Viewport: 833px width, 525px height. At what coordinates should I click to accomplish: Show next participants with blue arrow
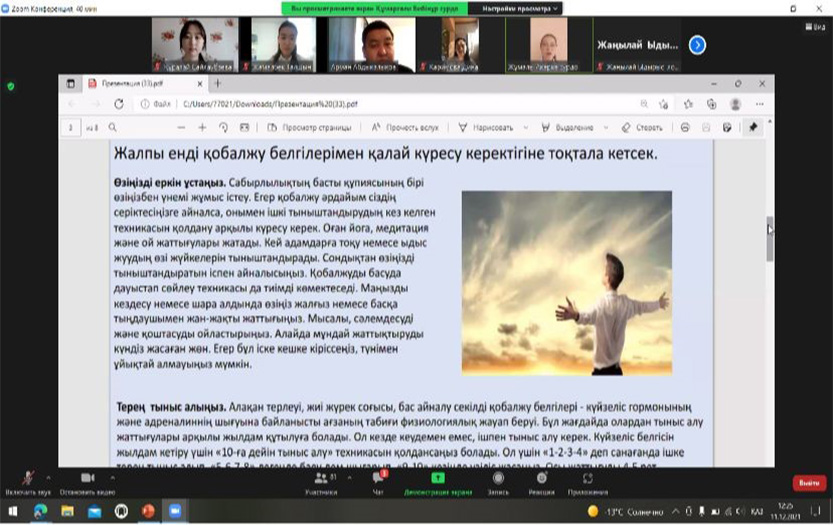[x=698, y=44]
